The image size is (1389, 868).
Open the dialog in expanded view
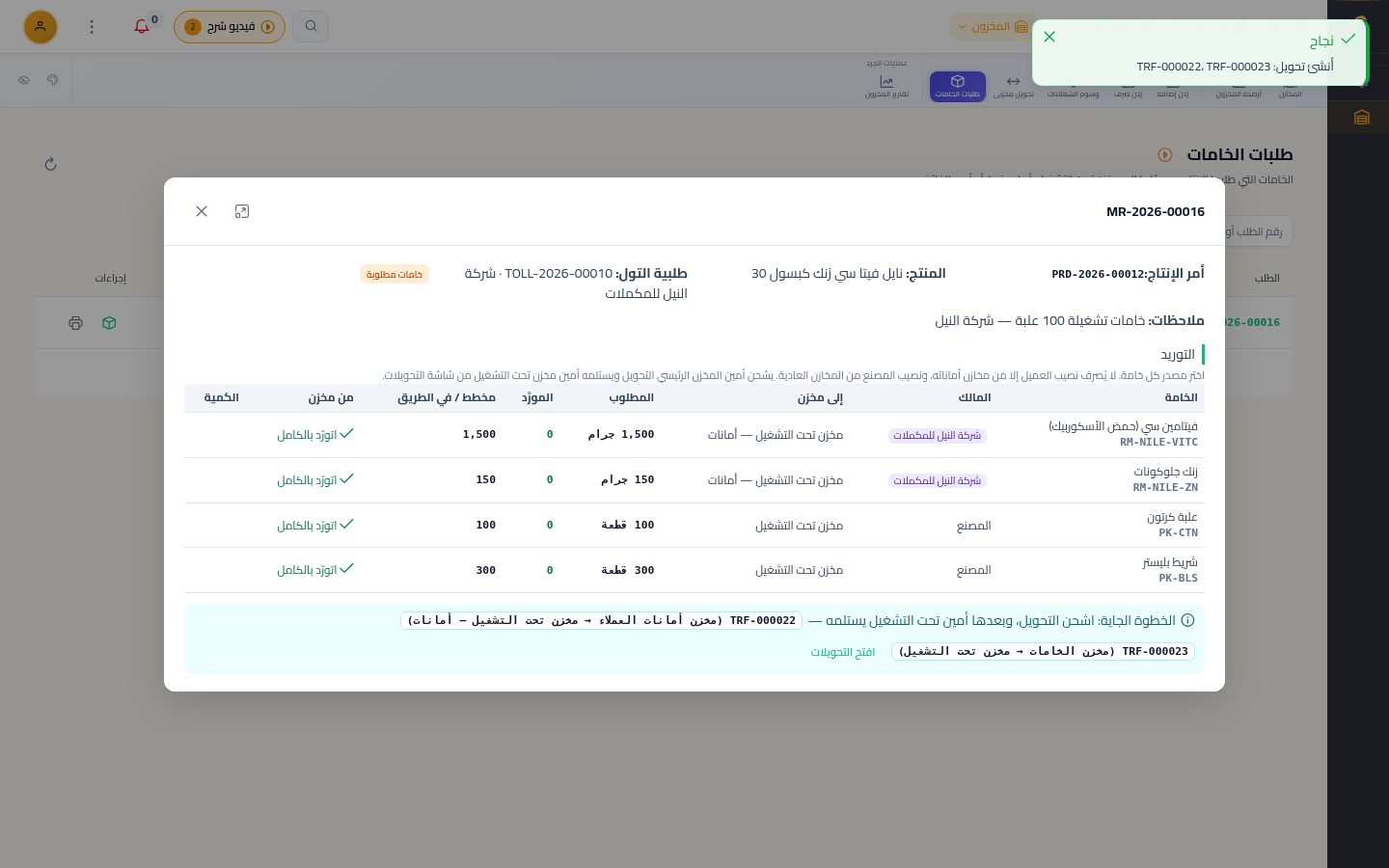242,211
